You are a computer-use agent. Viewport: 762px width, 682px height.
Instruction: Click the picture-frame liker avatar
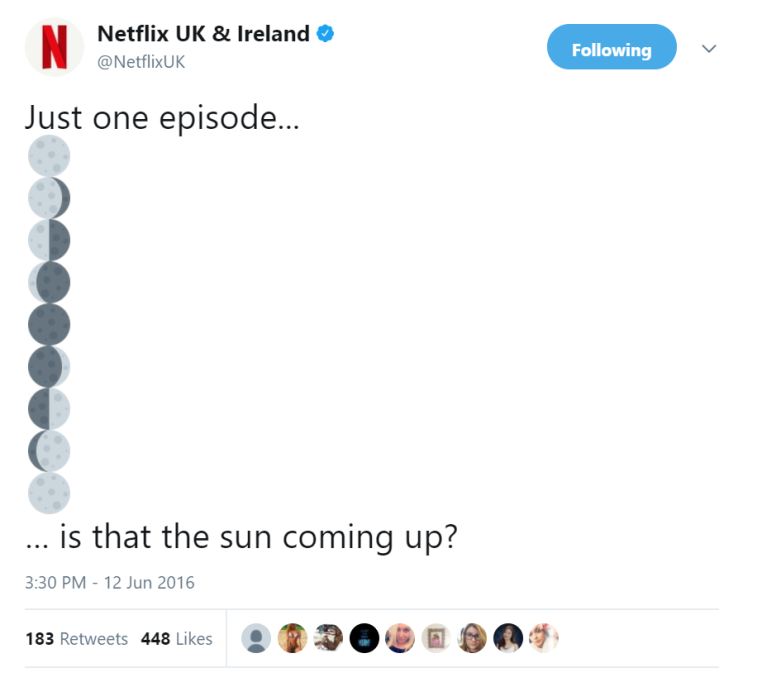pyautogui.click(x=436, y=638)
